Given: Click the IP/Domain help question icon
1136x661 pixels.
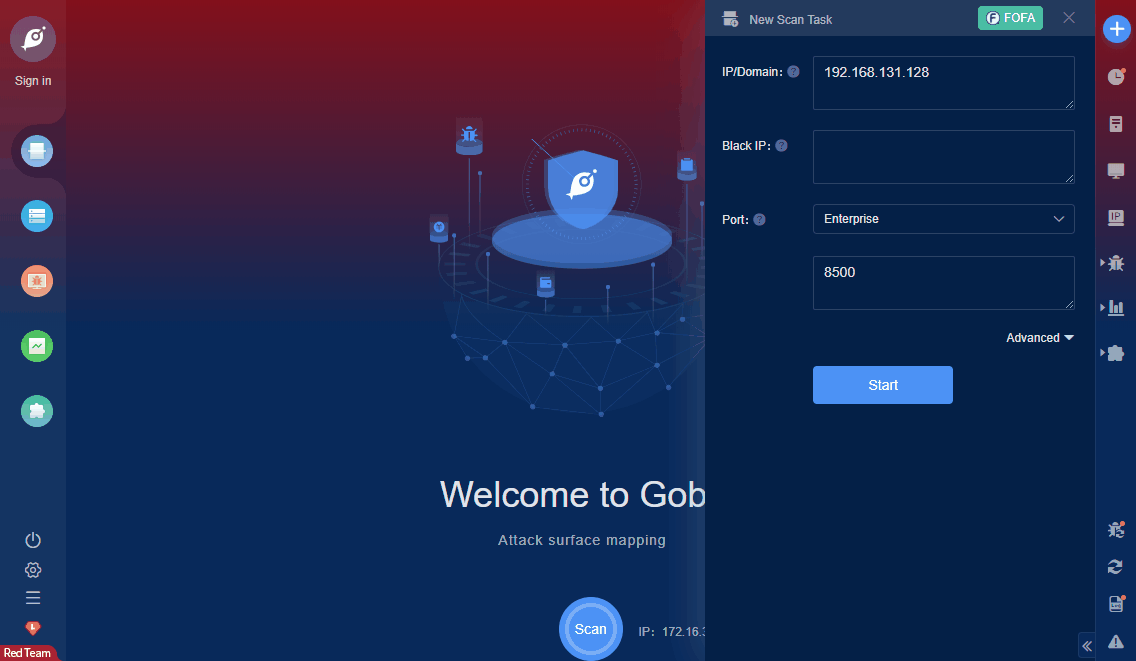Looking at the screenshot, I should 793,72.
